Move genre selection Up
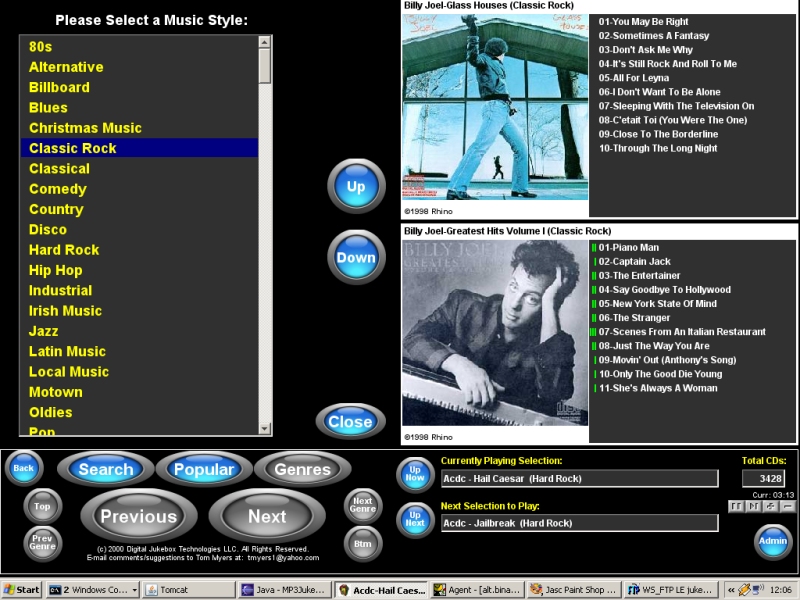800x600 pixels. pyautogui.click(x=356, y=186)
